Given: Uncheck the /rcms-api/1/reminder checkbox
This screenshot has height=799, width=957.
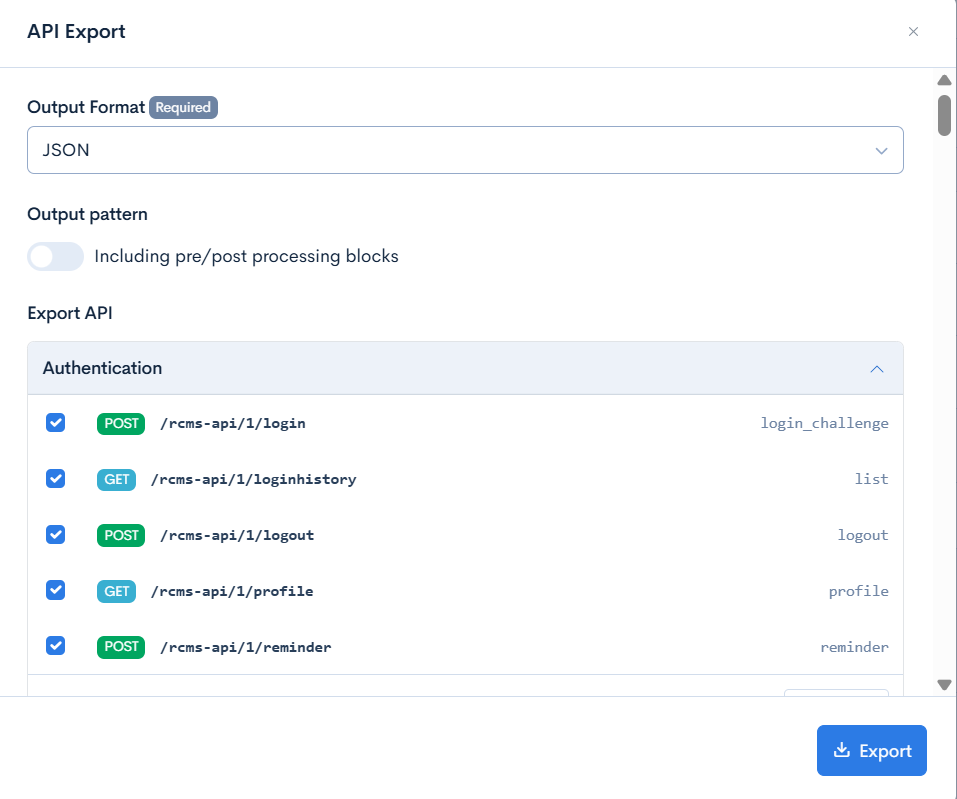Looking at the screenshot, I should point(56,646).
